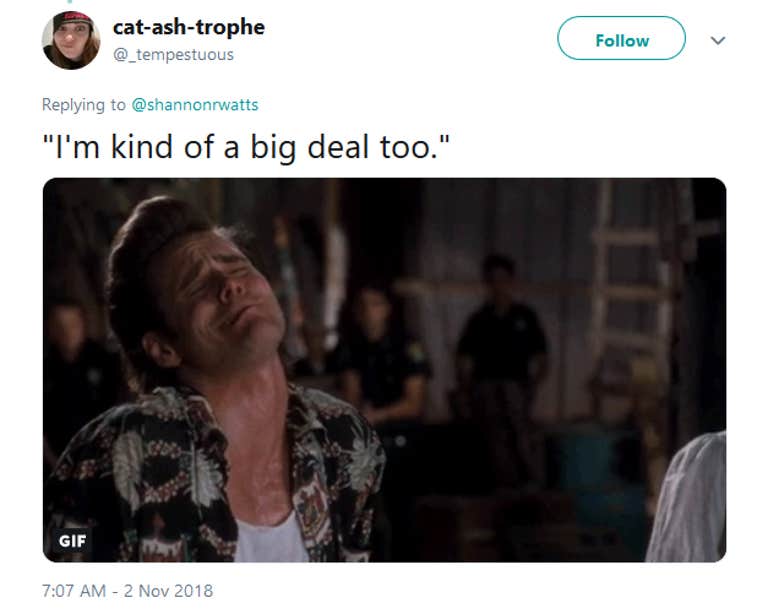
Task: Follow the cat-ash-trophe account
Action: pyautogui.click(x=621, y=38)
